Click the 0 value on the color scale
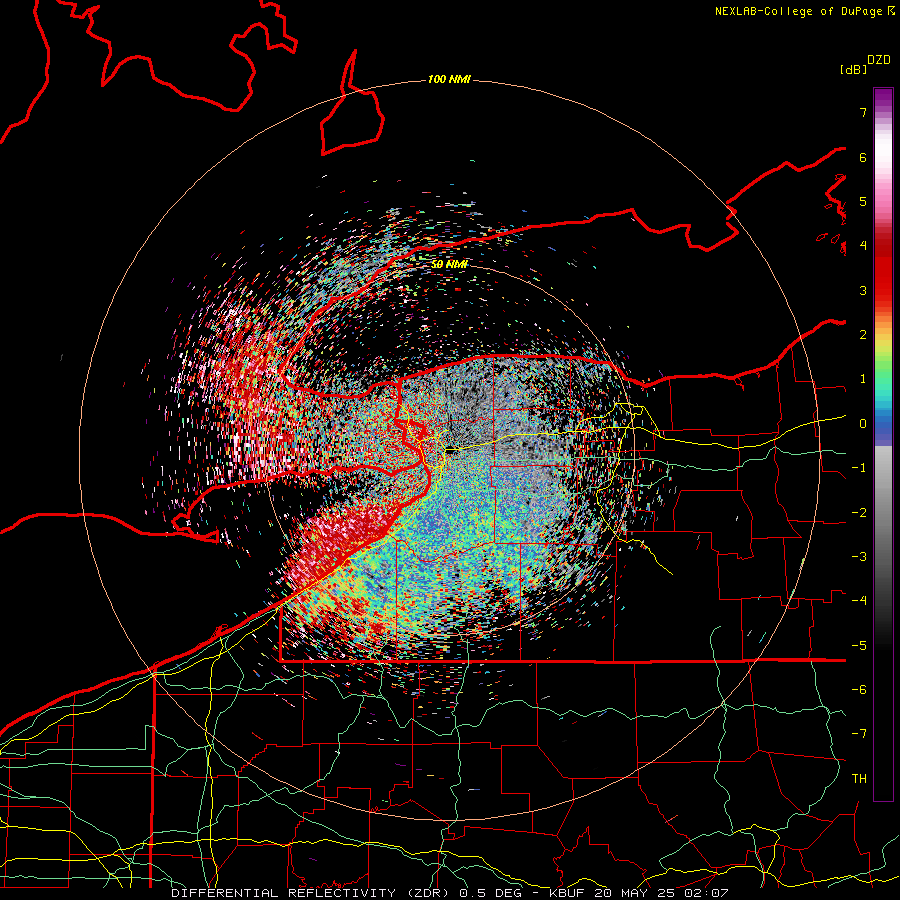Screen dimensions: 900x900 click(x=863, y=424)
